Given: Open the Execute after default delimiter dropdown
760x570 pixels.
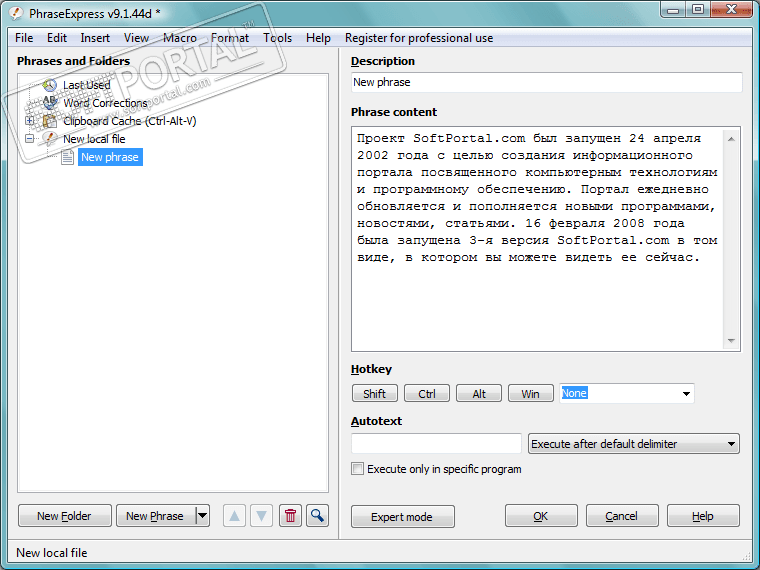Looking at the screenshot, I should click(x=633, y=443).
